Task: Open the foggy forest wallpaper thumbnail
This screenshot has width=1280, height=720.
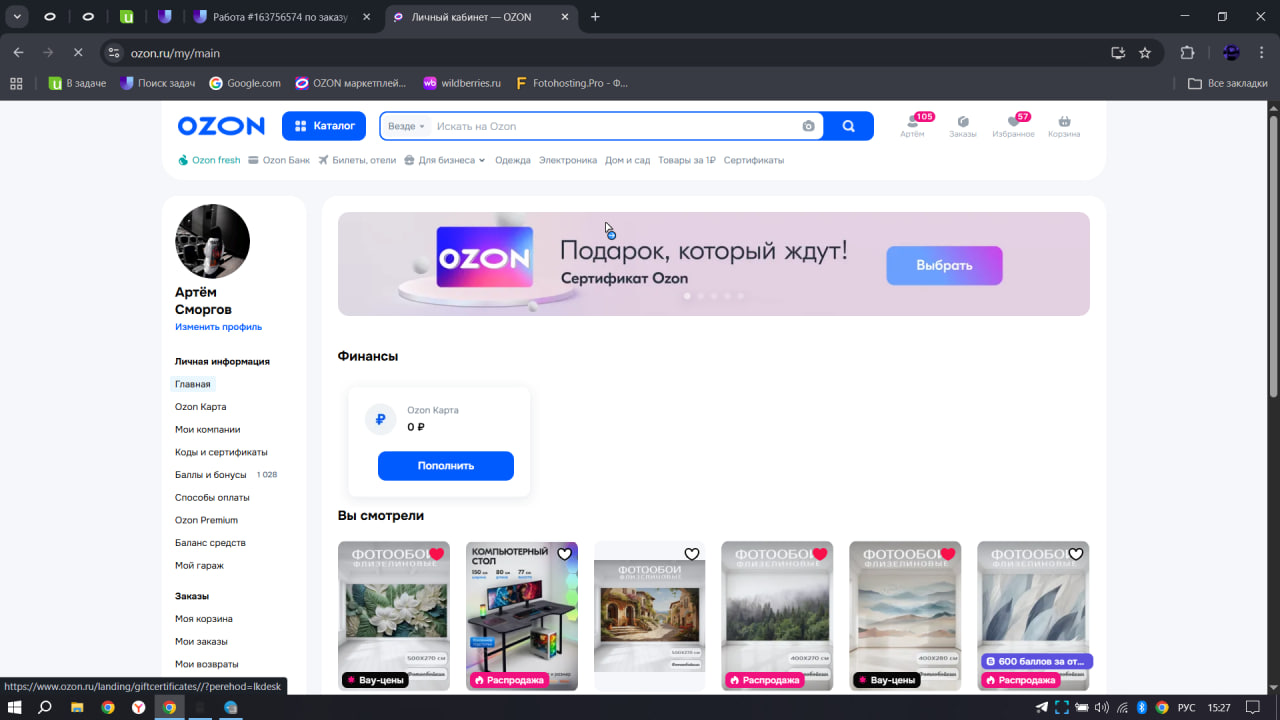Action: click(777, 616)
